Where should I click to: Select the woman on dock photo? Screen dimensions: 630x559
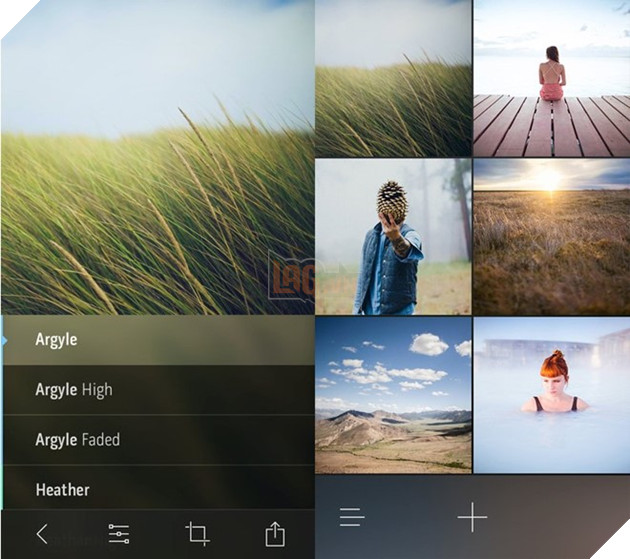click(552, 79)
